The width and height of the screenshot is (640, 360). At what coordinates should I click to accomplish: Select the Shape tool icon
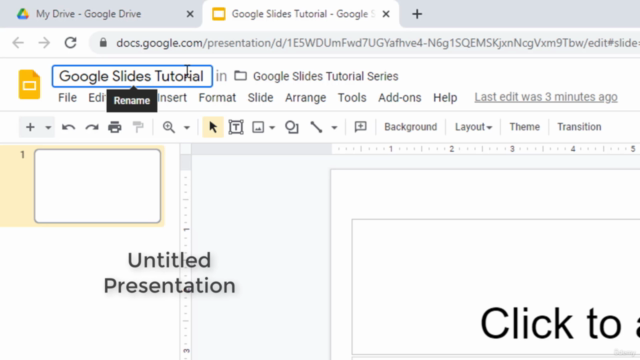click(x=292, y=127)
